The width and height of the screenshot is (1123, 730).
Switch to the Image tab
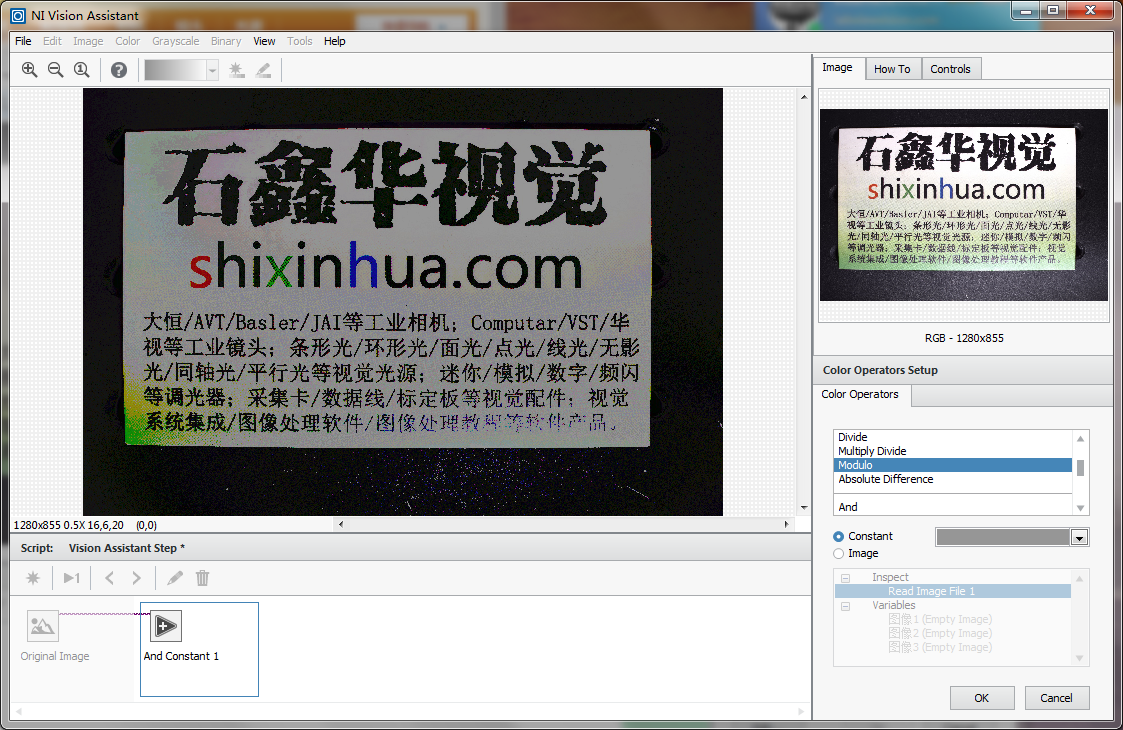pos(837,67)
